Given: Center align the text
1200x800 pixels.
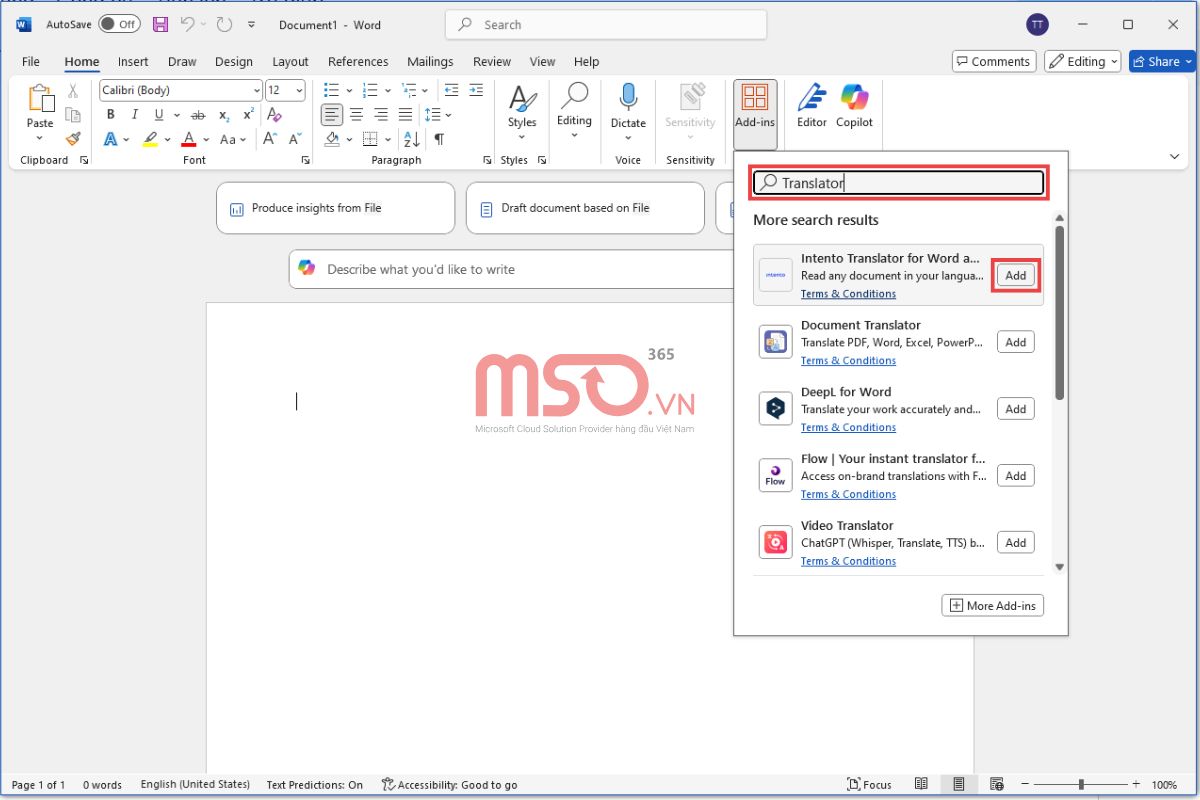Looking at the screenshot, I should tap(356, 115).
